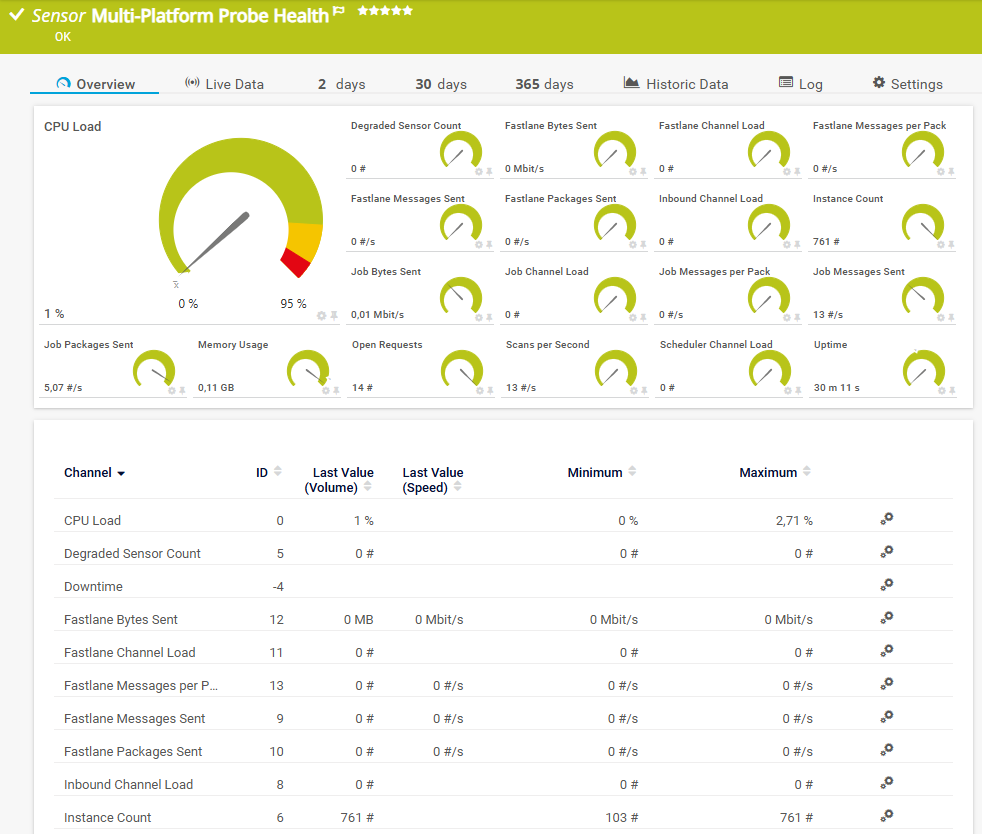Viewport: 982px width, 834px height.
Task: Pin the CPU Load gauge as primary
Action: point(334,316)
